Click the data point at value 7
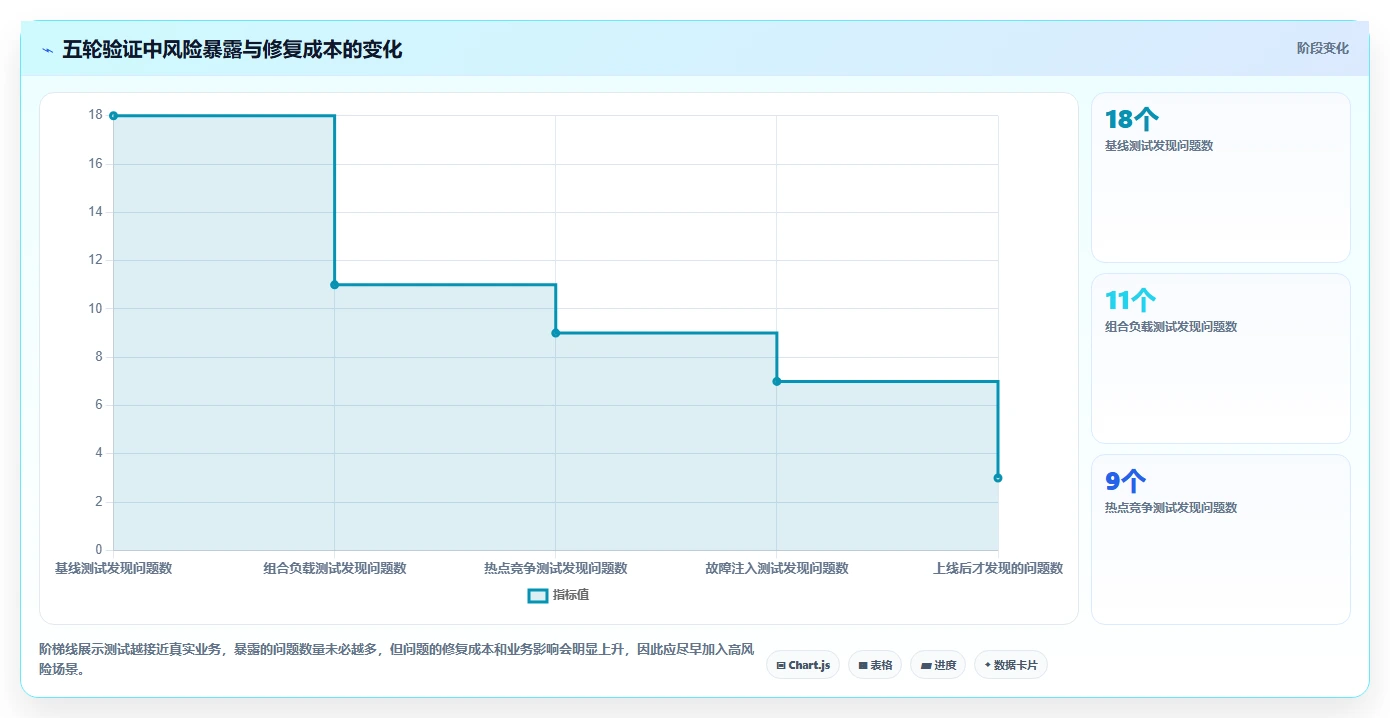 [x=777, y=381]
